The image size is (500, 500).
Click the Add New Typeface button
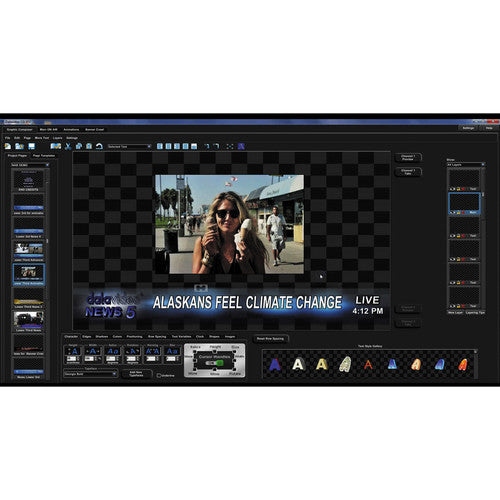click(136, 374)
